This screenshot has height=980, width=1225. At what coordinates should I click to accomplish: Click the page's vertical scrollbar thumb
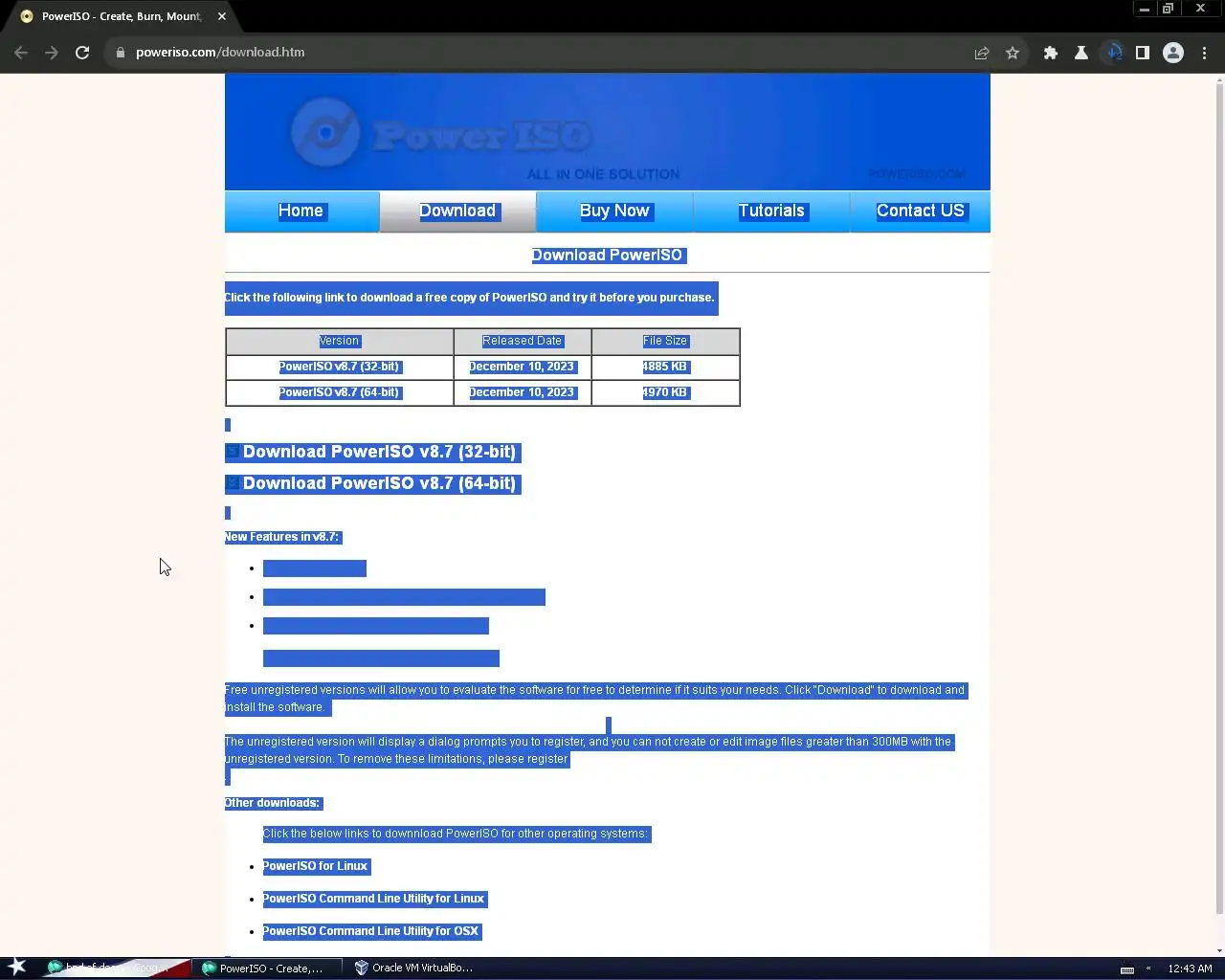click(x=1219, y=498)
